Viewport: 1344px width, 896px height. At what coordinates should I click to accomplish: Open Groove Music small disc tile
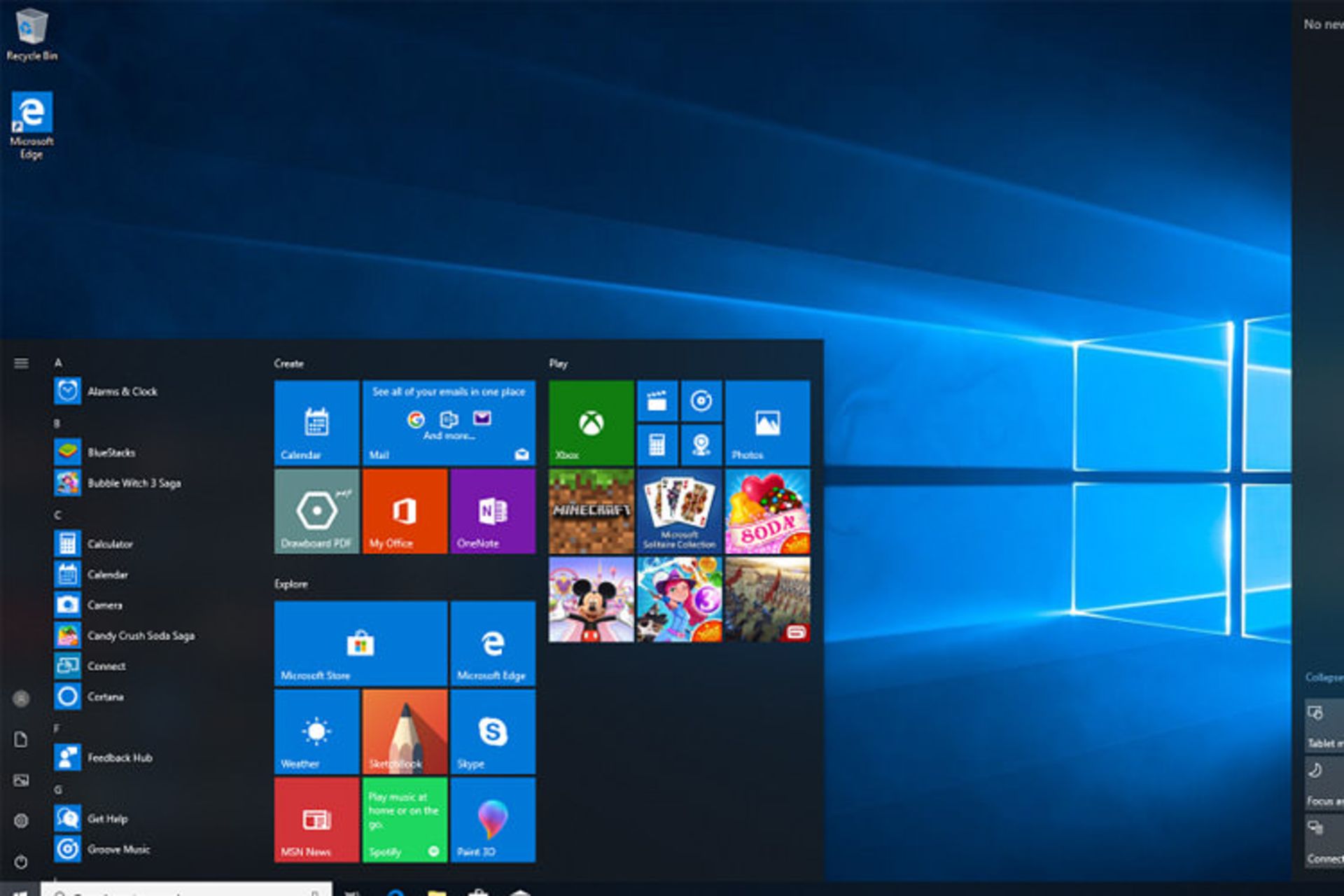tap(701, 401)
